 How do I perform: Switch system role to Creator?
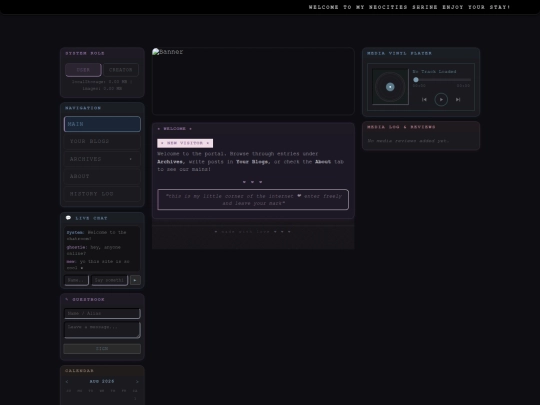point(121,70)
